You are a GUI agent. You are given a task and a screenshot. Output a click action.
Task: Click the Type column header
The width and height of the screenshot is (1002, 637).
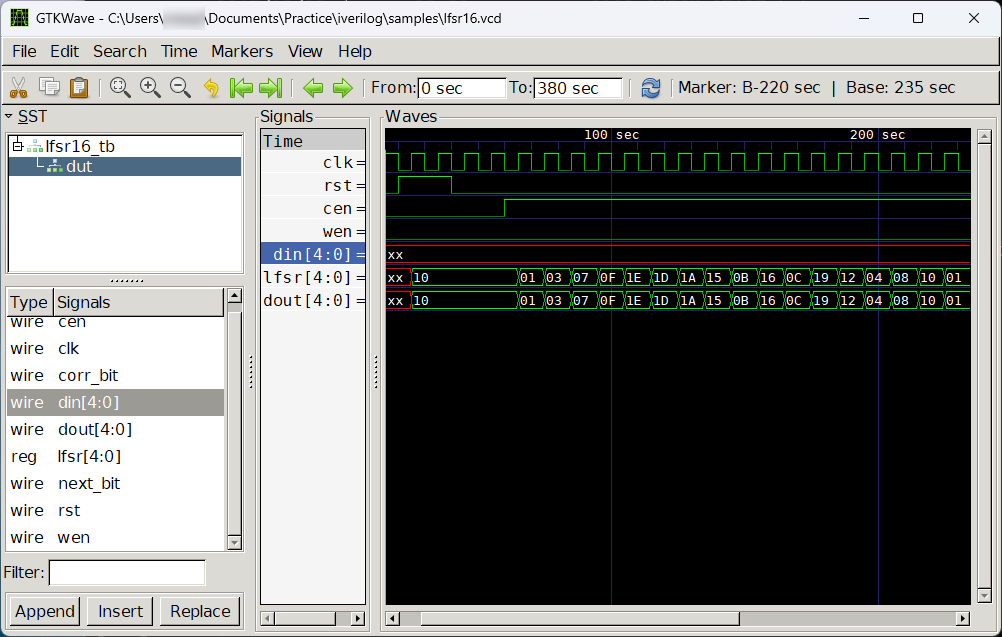pos(29,302)
